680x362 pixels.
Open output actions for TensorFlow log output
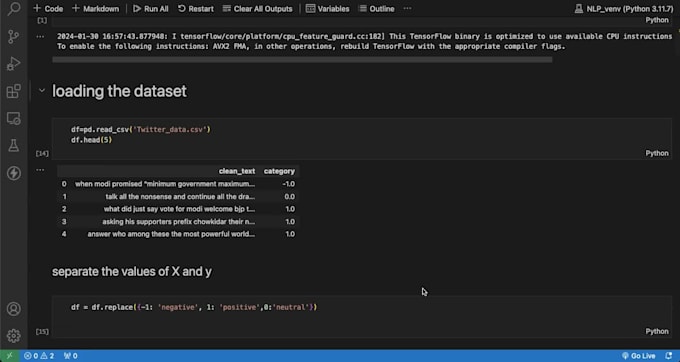click(40, 36)
